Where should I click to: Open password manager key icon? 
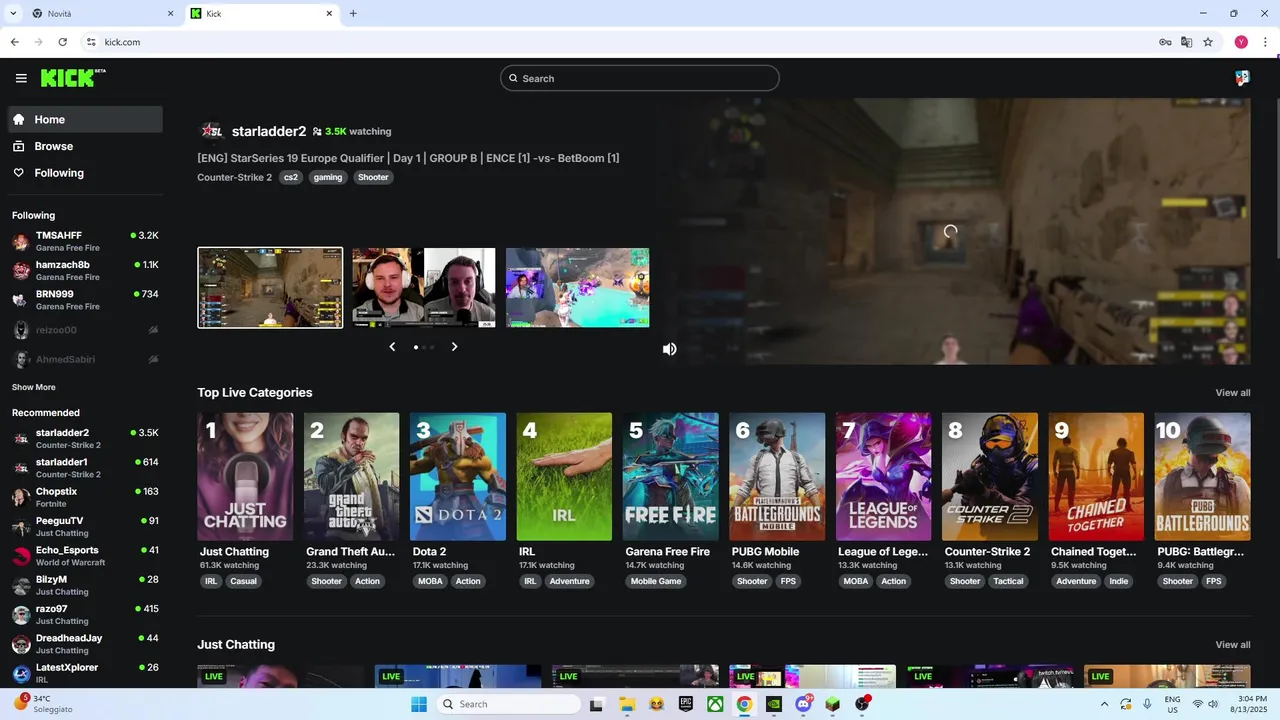[1165, 42]
